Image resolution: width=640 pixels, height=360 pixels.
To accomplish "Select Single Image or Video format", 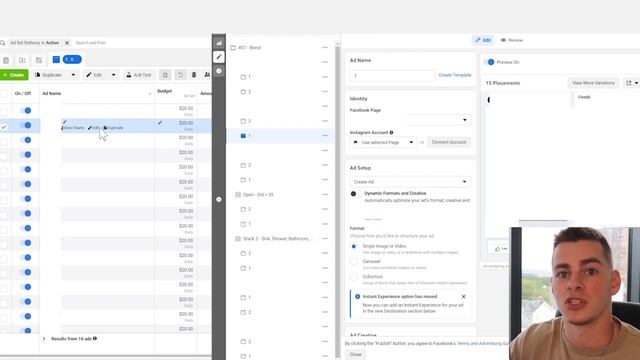I will pyautogui.click(x=354, y=247).
